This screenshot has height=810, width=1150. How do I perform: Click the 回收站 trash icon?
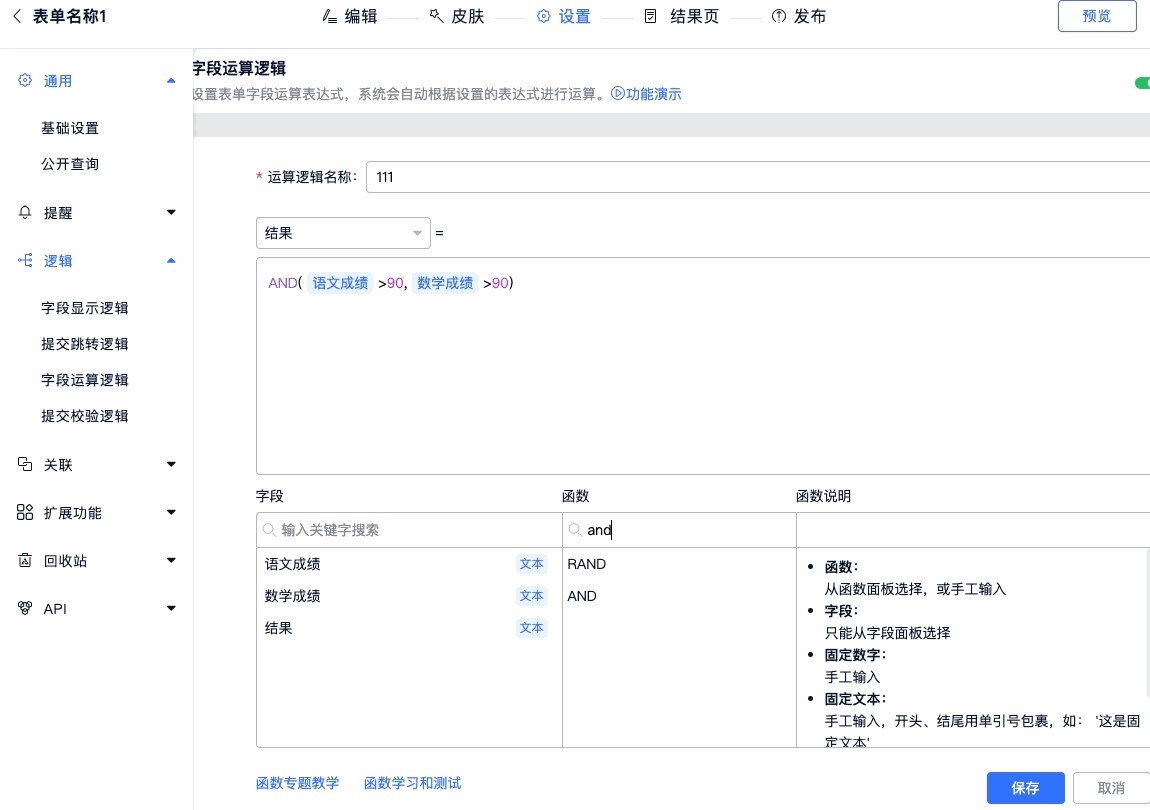click(26, 561)
